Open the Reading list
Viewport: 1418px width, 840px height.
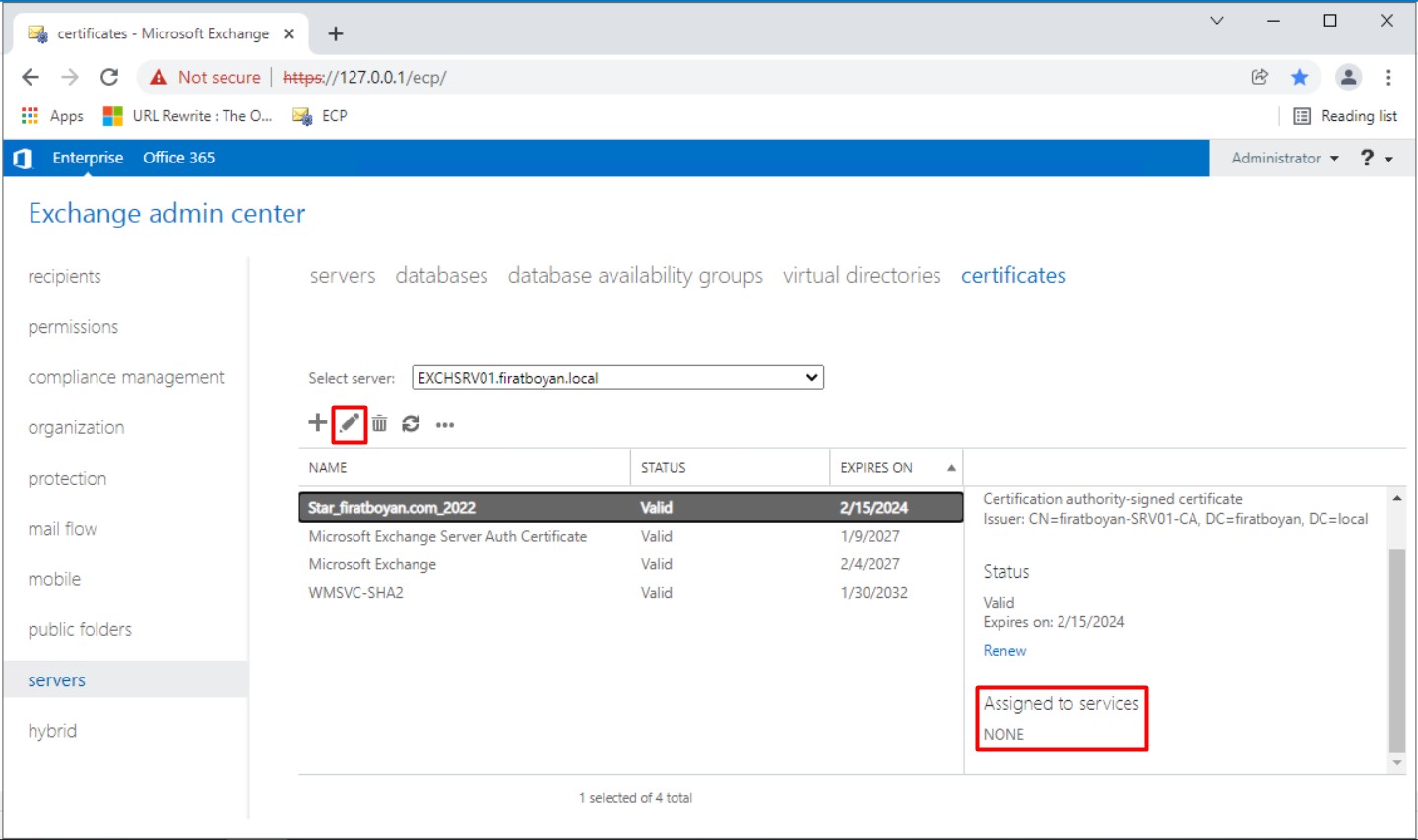(1345, 115)
